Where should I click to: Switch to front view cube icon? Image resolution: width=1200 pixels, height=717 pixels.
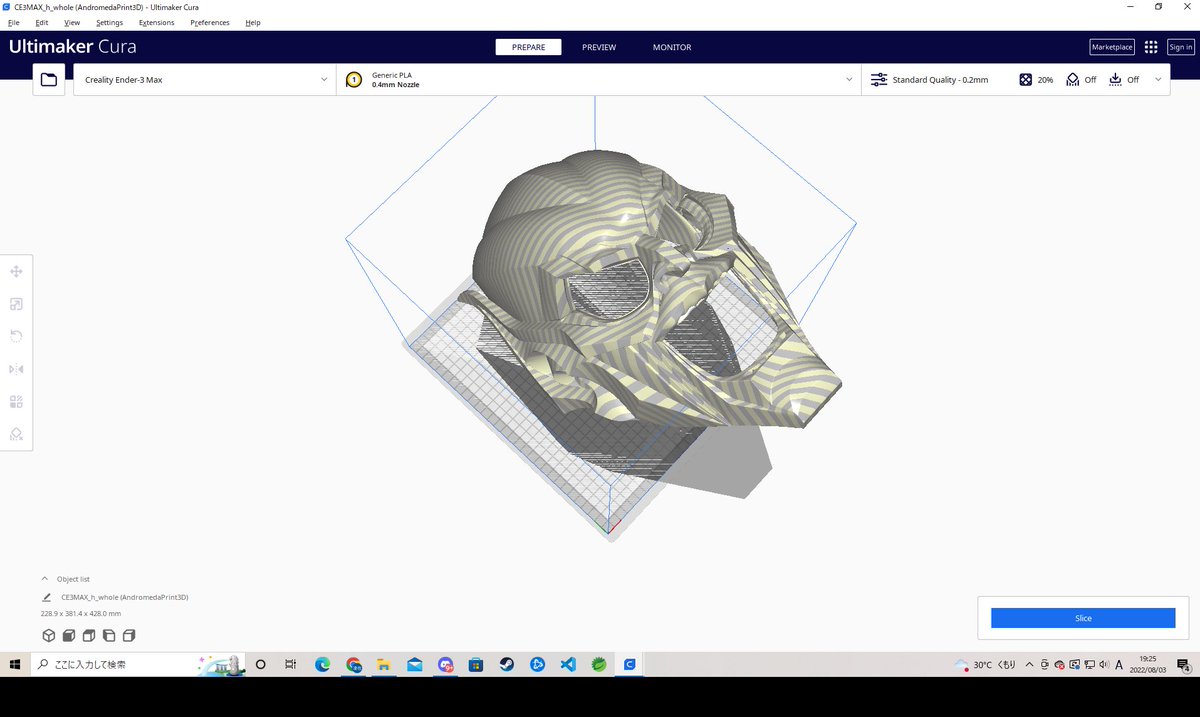(x=69, y=635)
